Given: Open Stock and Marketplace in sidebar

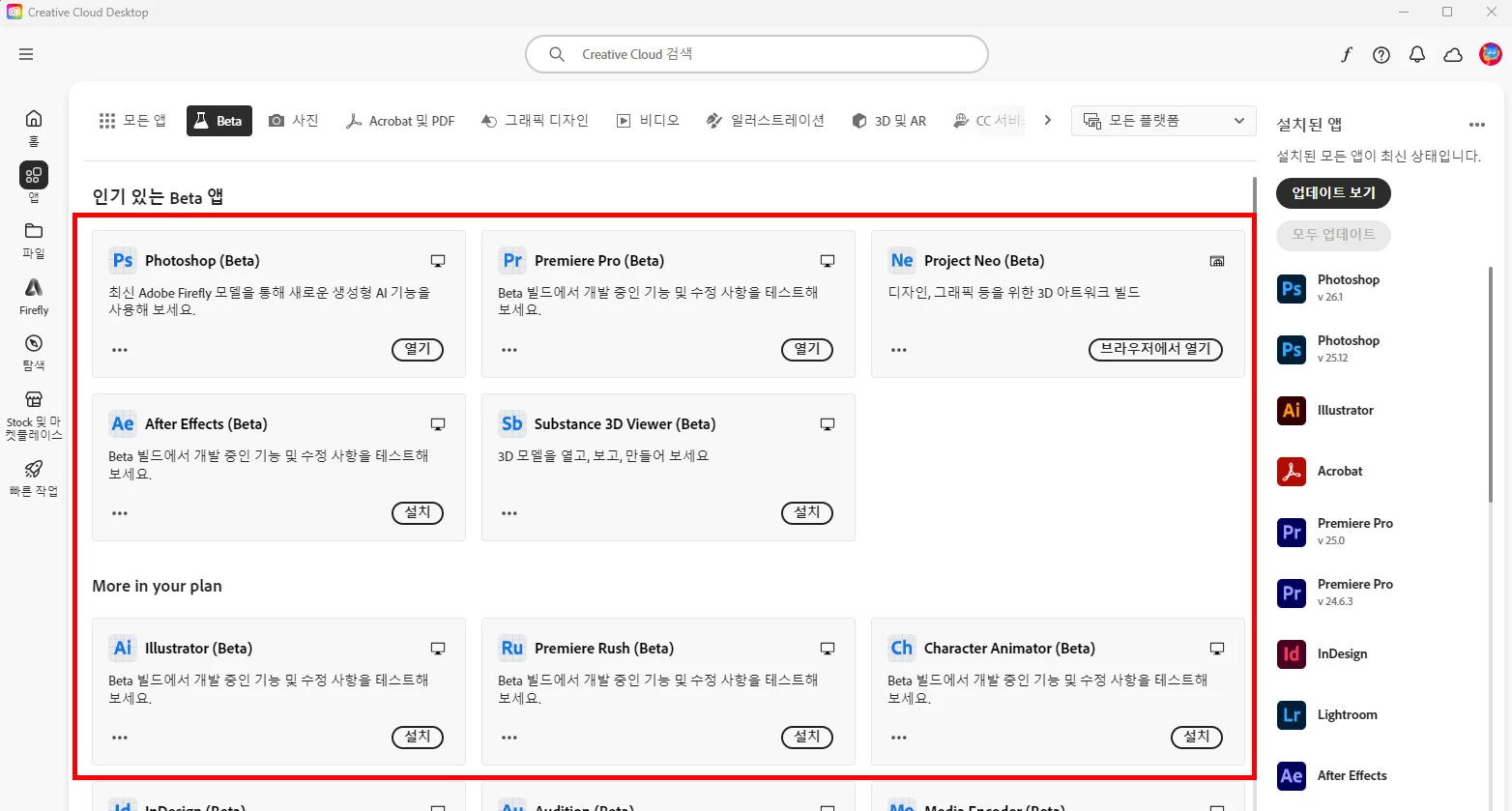Looking at the screenshot, I should [x=34, y=416].
